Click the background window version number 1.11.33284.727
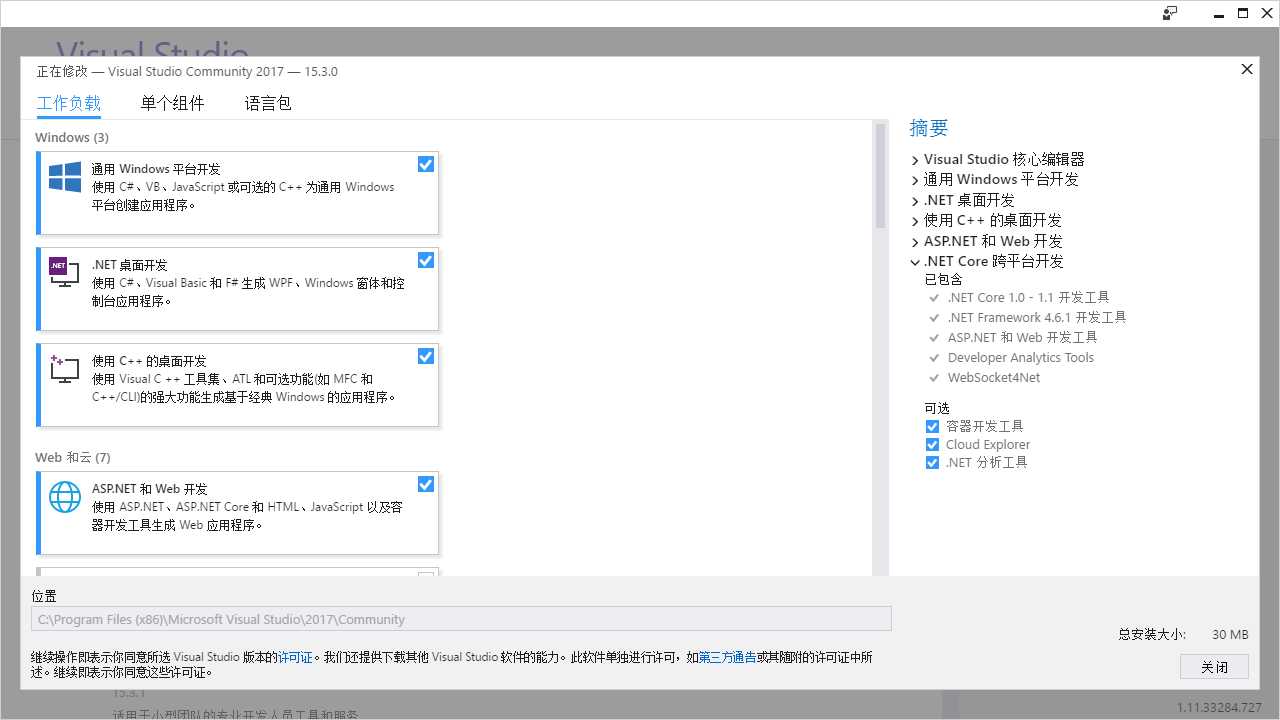Image resolution: width=1280 pixels, height=720 pixels. [1219, 707]
